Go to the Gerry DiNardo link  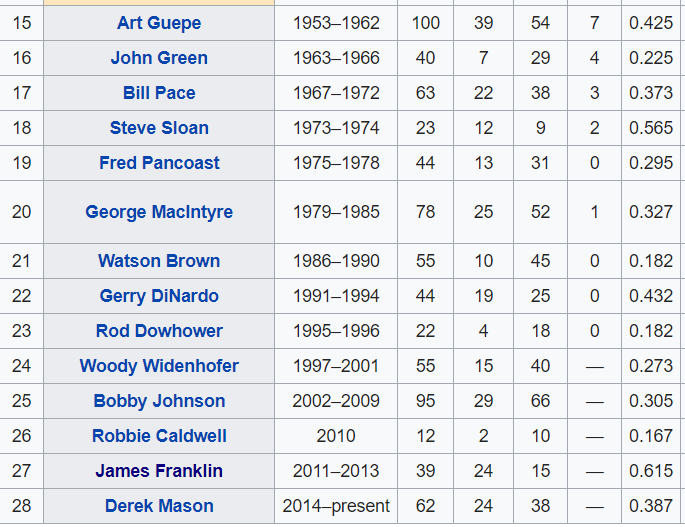pos(159,296)
